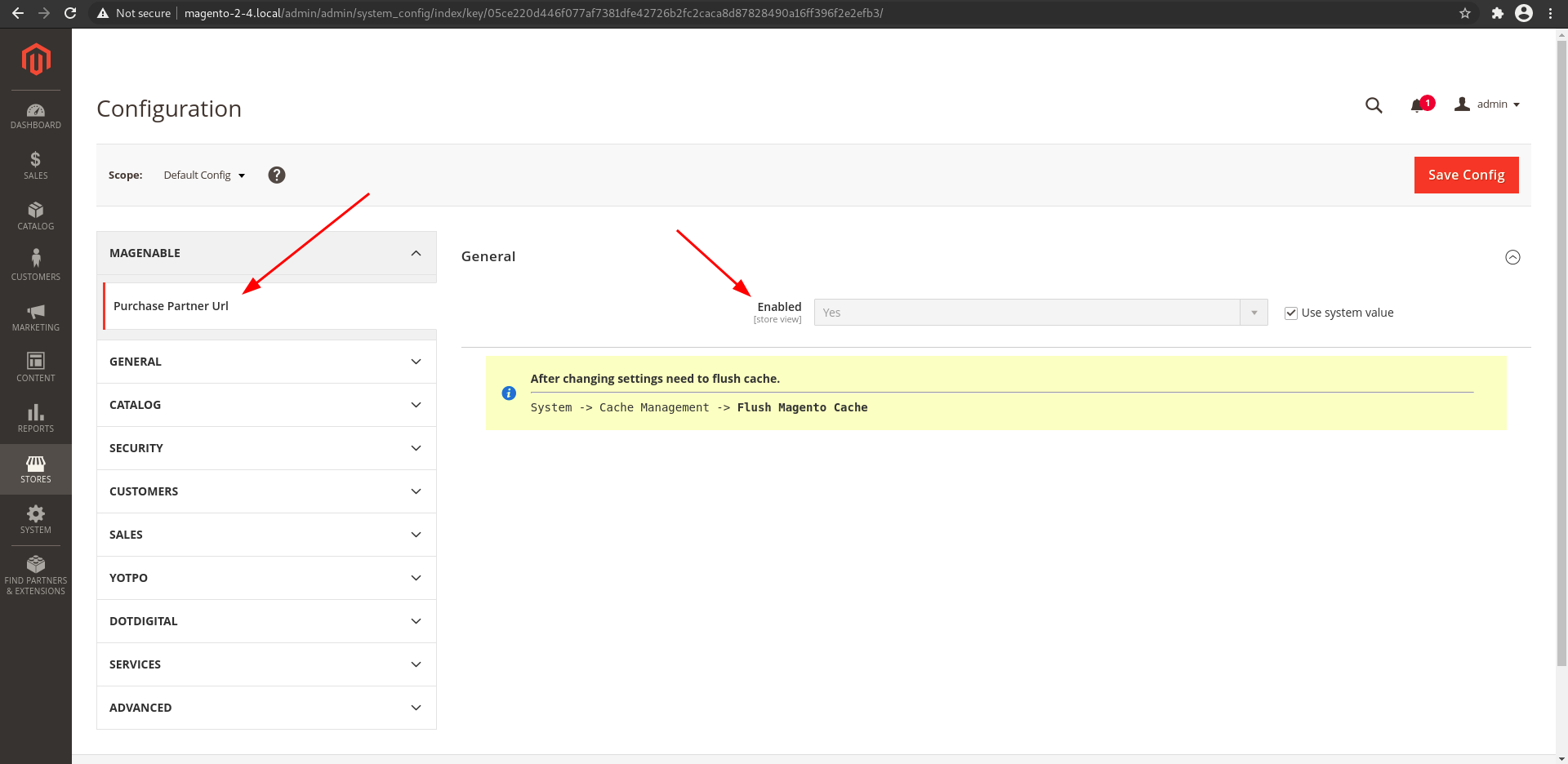This screenshot has height=764, width=1568.
Task: Collapse the MAGENABLE tab group
Action: pos(266,253)
